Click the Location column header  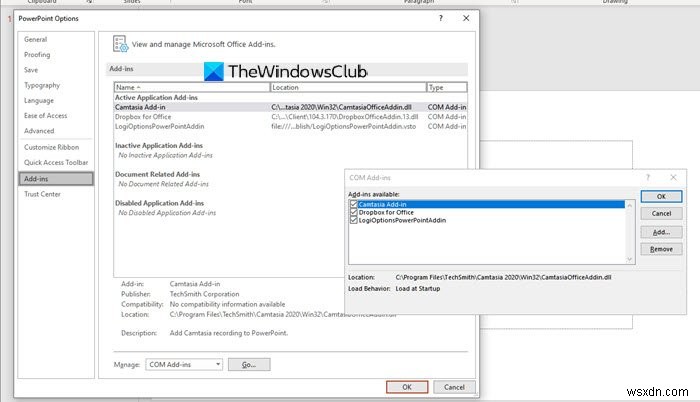(x=348, y=88)
